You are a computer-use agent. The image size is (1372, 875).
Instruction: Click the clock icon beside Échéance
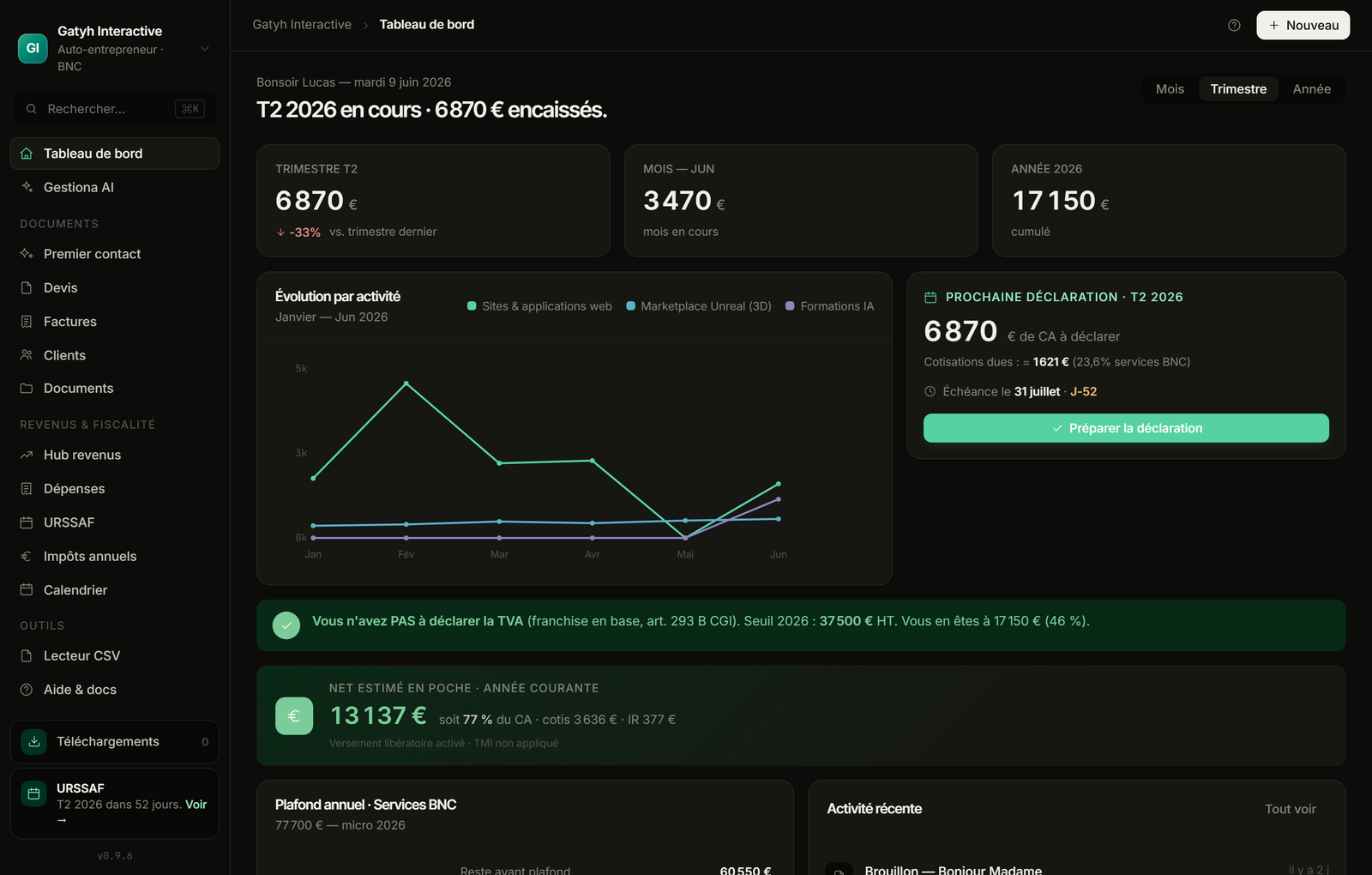click(x=930, y=392)
